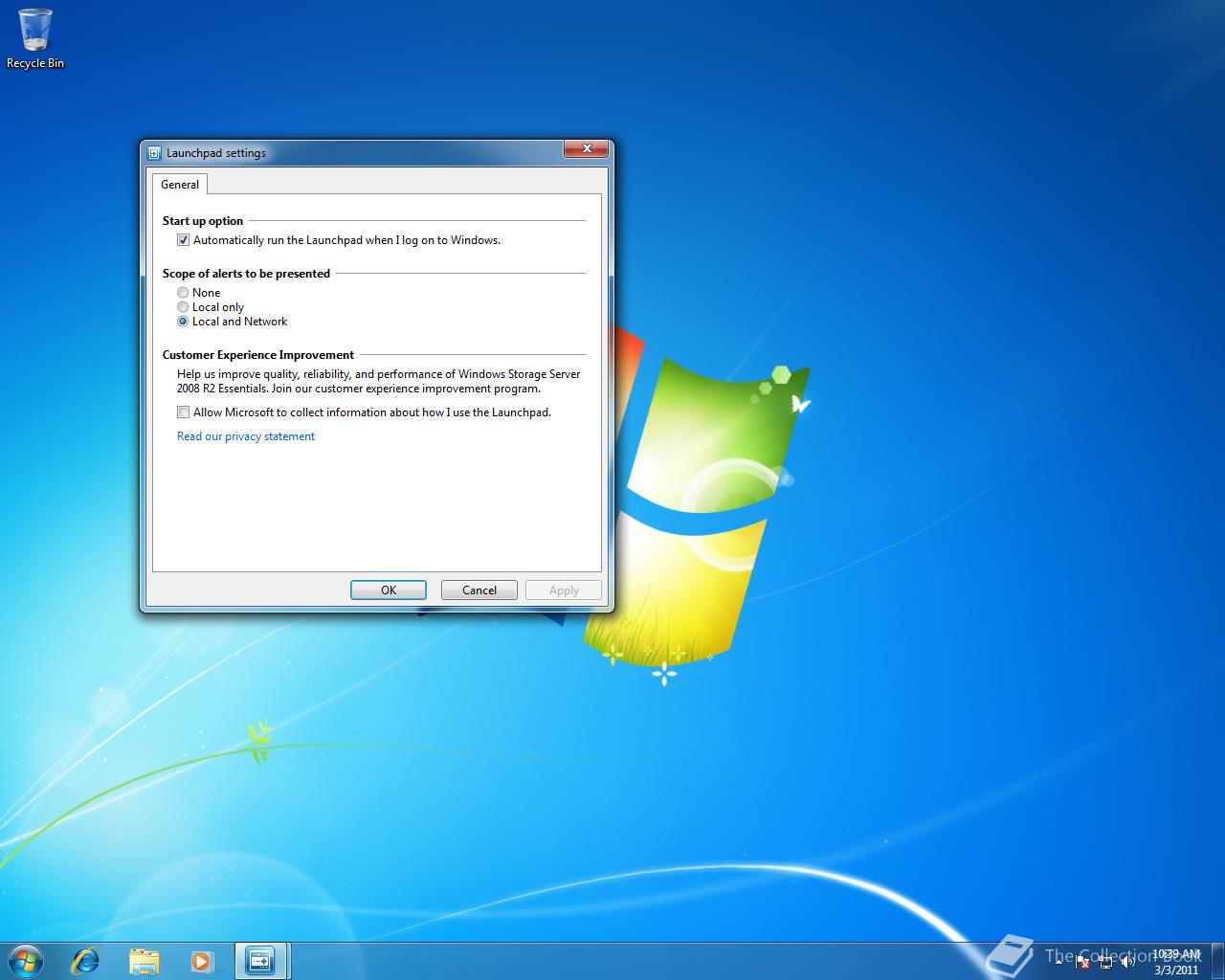Click the Show desktop button in the taskbar
This screenshot has height=980, width=1225.
[x=1217, y=961]
